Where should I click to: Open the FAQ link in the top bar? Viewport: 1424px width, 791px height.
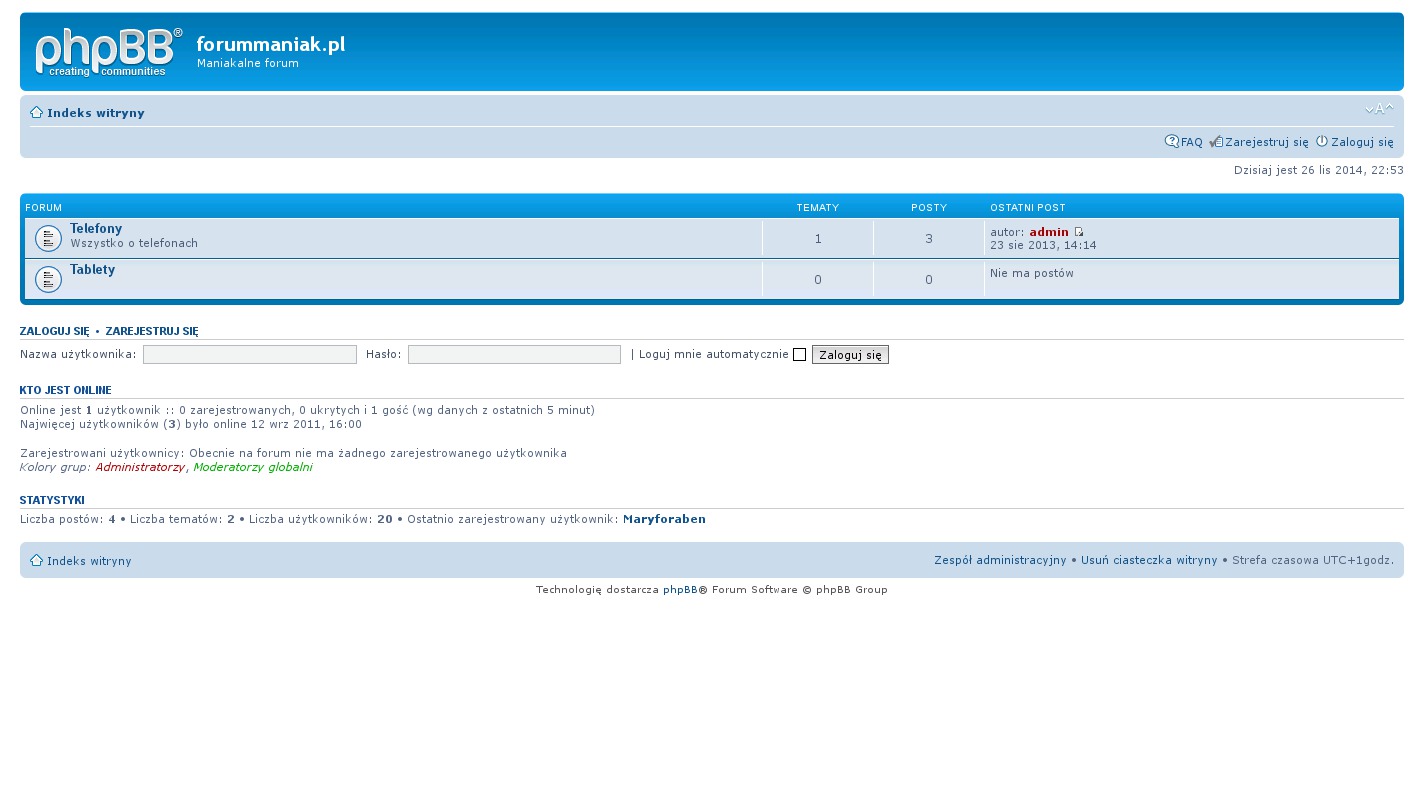pyautogui.click(x=1191, y=142)
